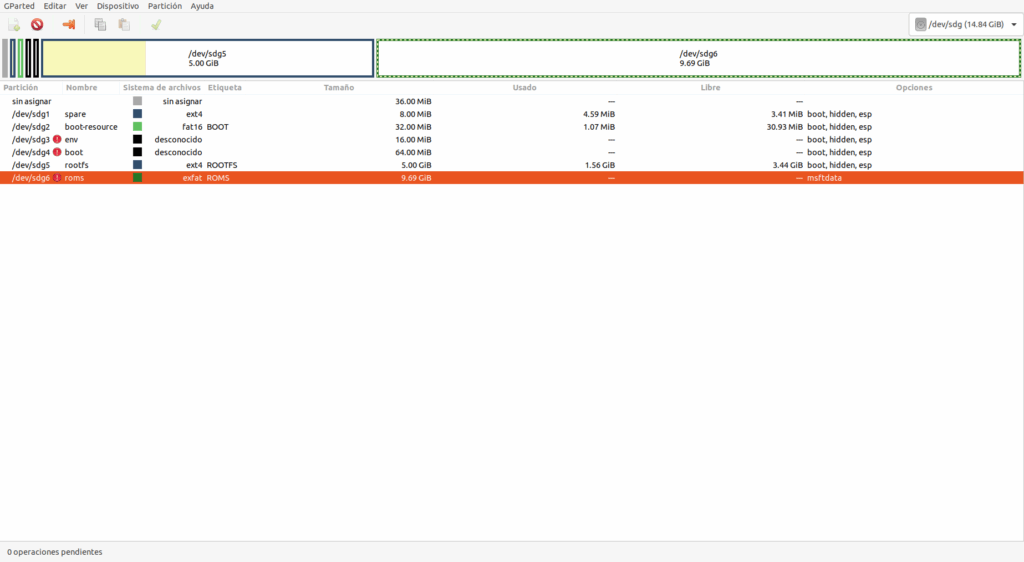The width and height of the screenshot is (1024, 562).
Task: Click the orange Resize/Move partition icon
Action: (69, 24)
